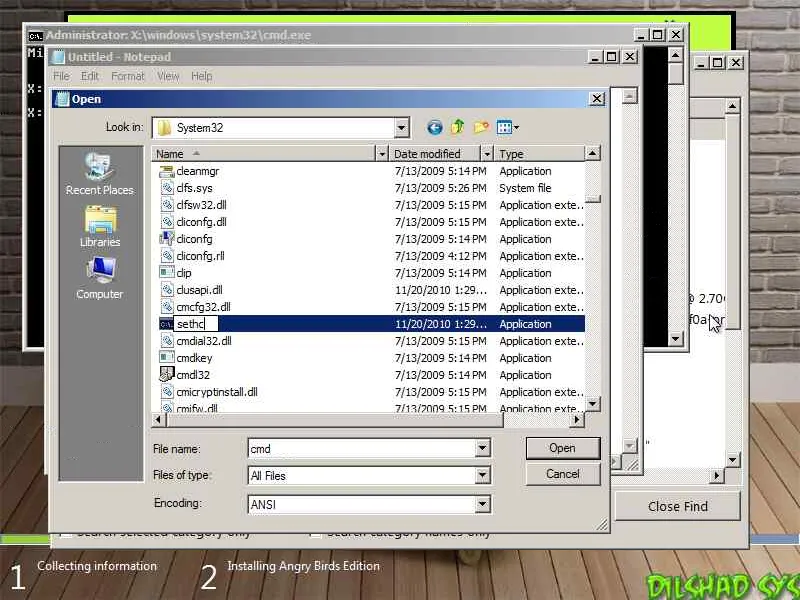Click the Cancel button in dialog
The height and width of the screenshot is (600, 800).
pos(563,474)
